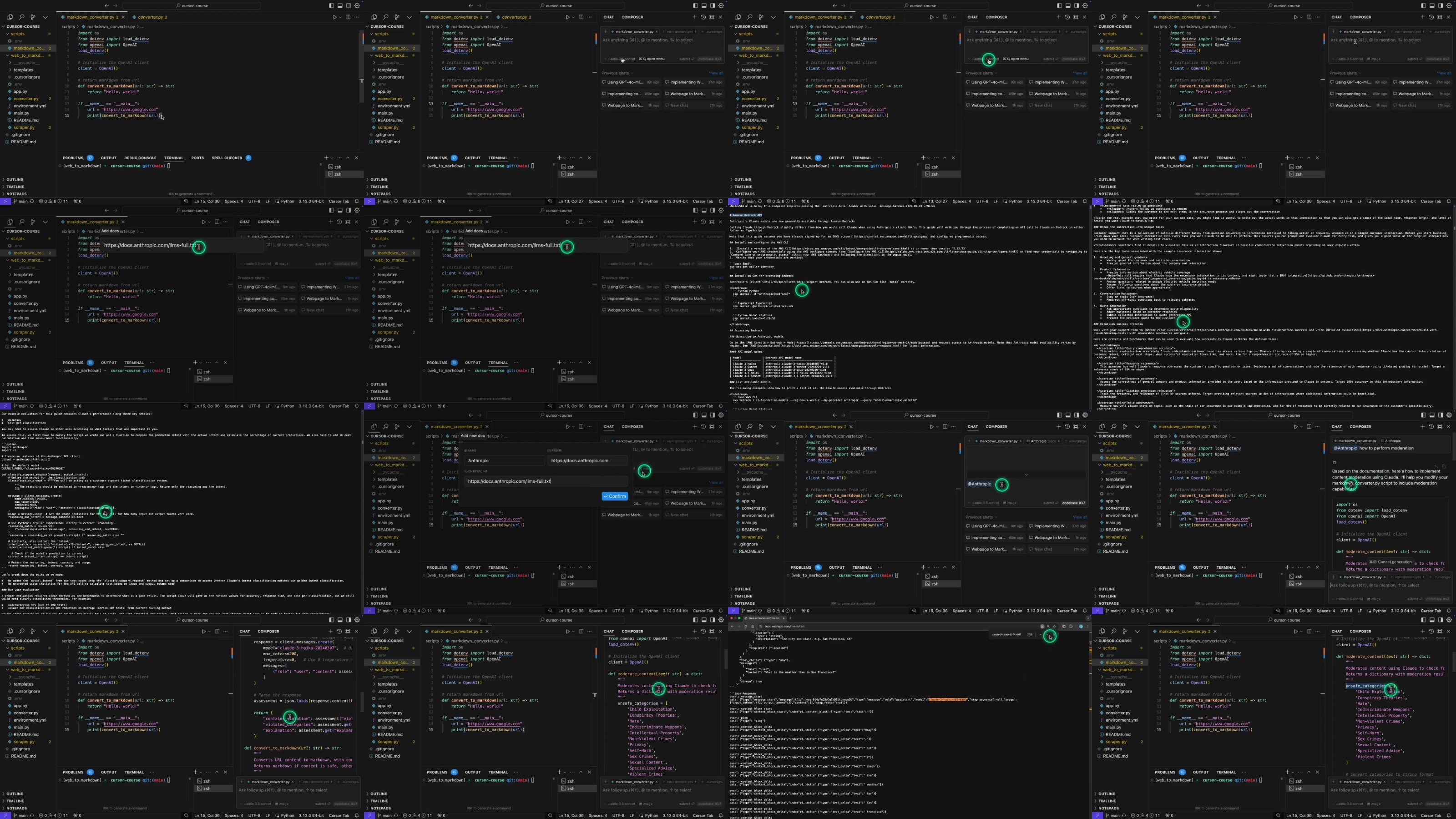1456x819 pixels.
Task: In the SPELL CHECKER frame, click New Terminal plus
Action: click(326, 158)
